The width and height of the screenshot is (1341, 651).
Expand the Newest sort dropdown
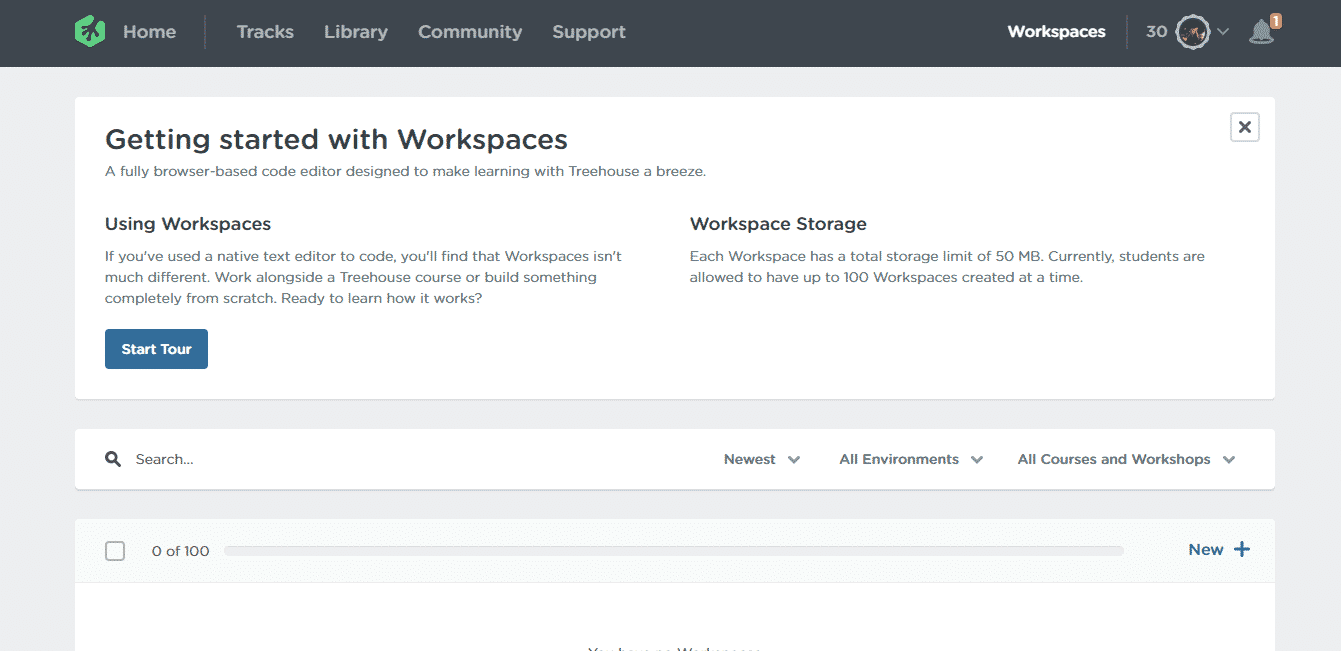coord(762,459)
